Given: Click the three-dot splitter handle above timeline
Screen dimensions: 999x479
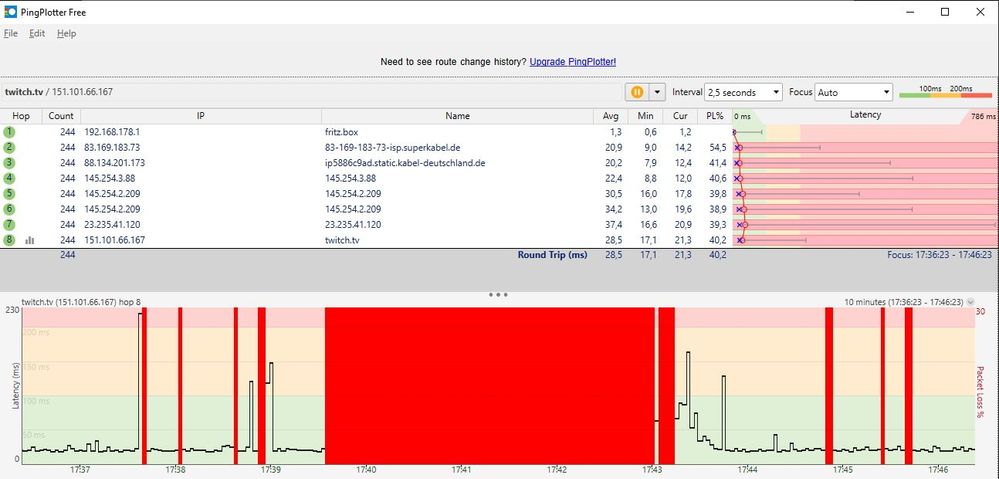Looking at the screenshot, I should 498,295.
